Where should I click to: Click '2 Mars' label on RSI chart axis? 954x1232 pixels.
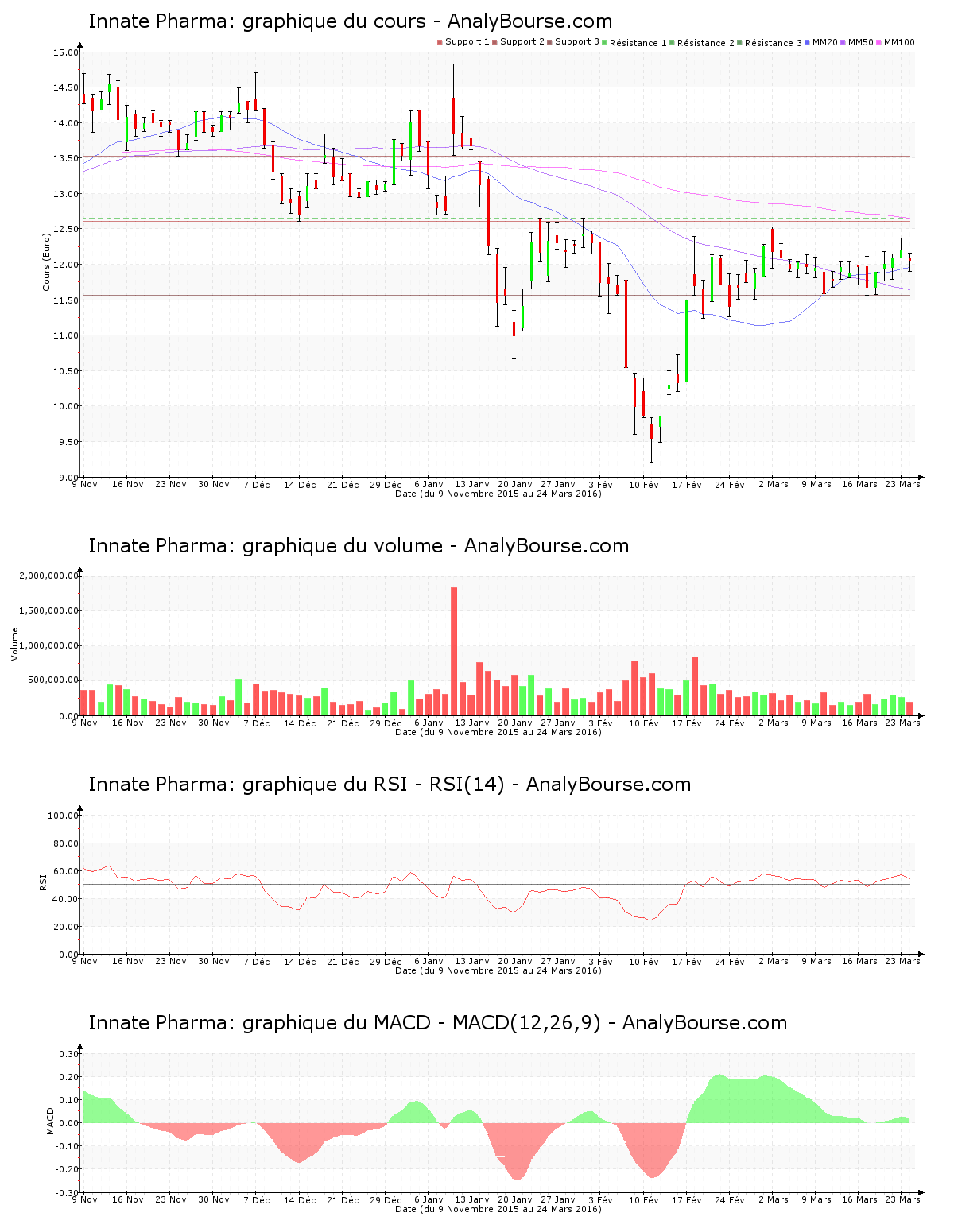click(x=774, y=961)
